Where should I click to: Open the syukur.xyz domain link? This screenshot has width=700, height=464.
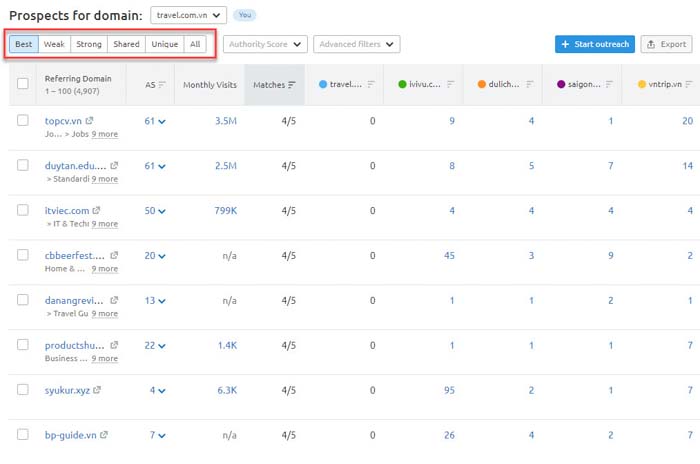pos(67,390)
